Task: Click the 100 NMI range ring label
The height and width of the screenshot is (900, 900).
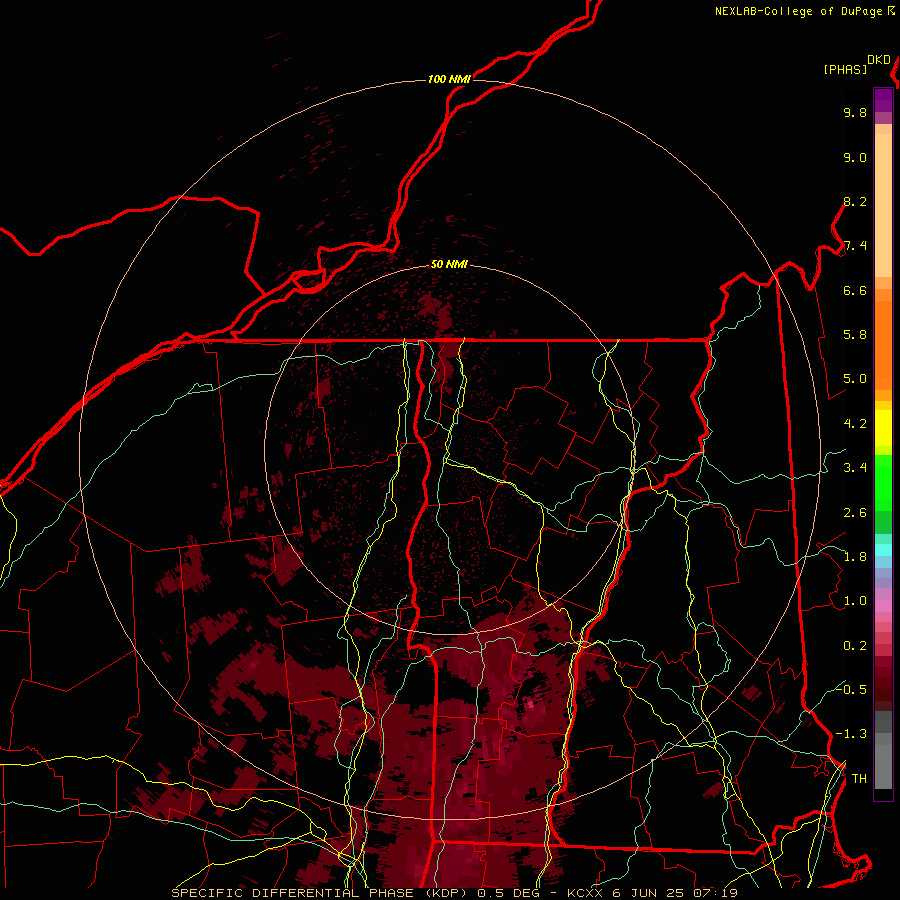Action: (449, 79)
